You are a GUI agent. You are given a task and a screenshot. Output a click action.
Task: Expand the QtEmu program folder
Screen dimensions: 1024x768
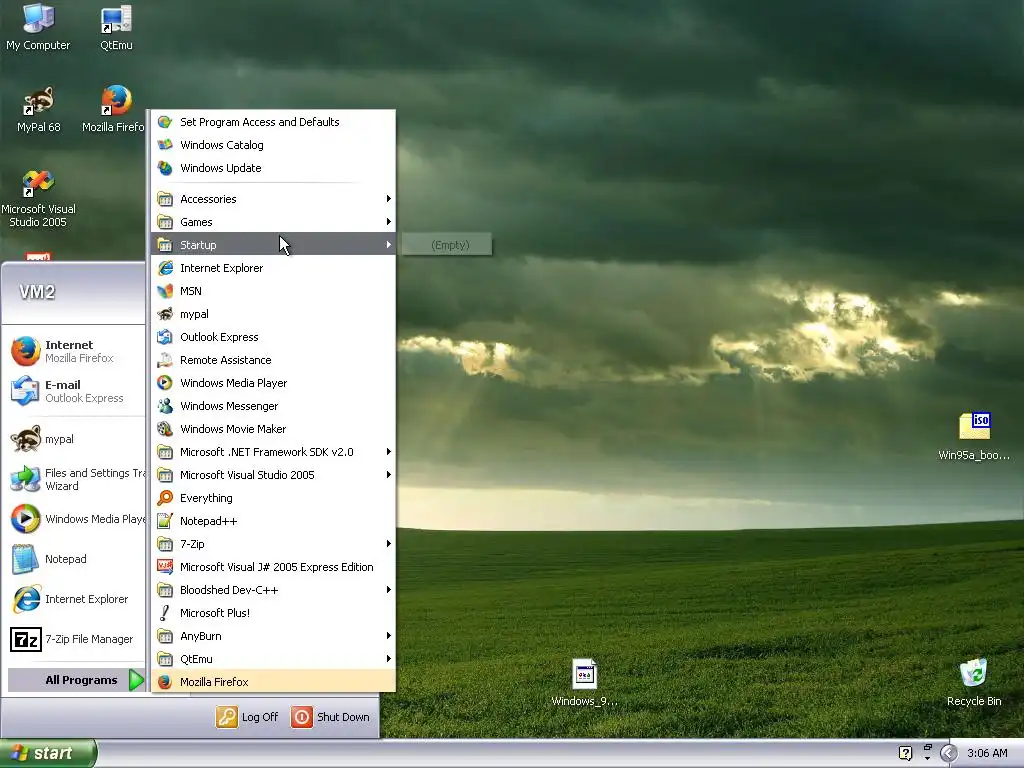coord(273,659)
